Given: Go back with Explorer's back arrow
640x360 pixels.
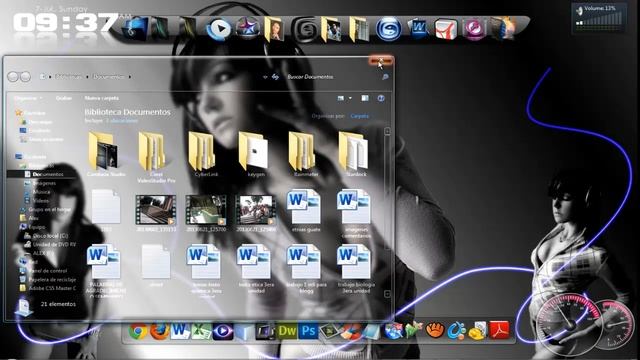Looking at the screenshot, I should pos(13,76).
